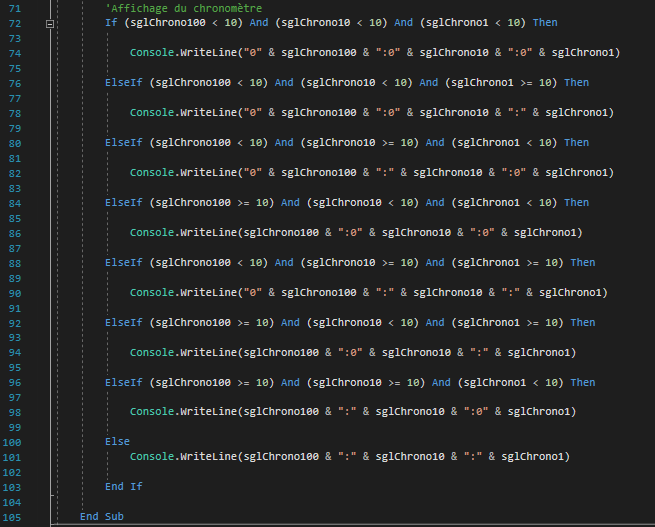
Task: Click the End Sub statement
Action: coord(102,517)
